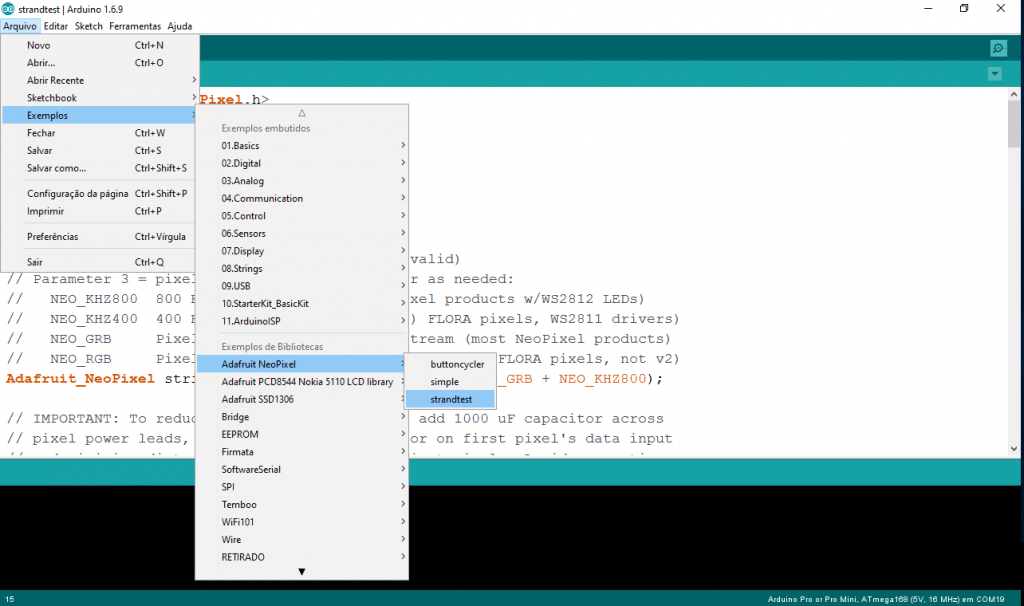Load the buttoncycler example
This screenshot has width=1024, height=606.
tap(450, 364)
